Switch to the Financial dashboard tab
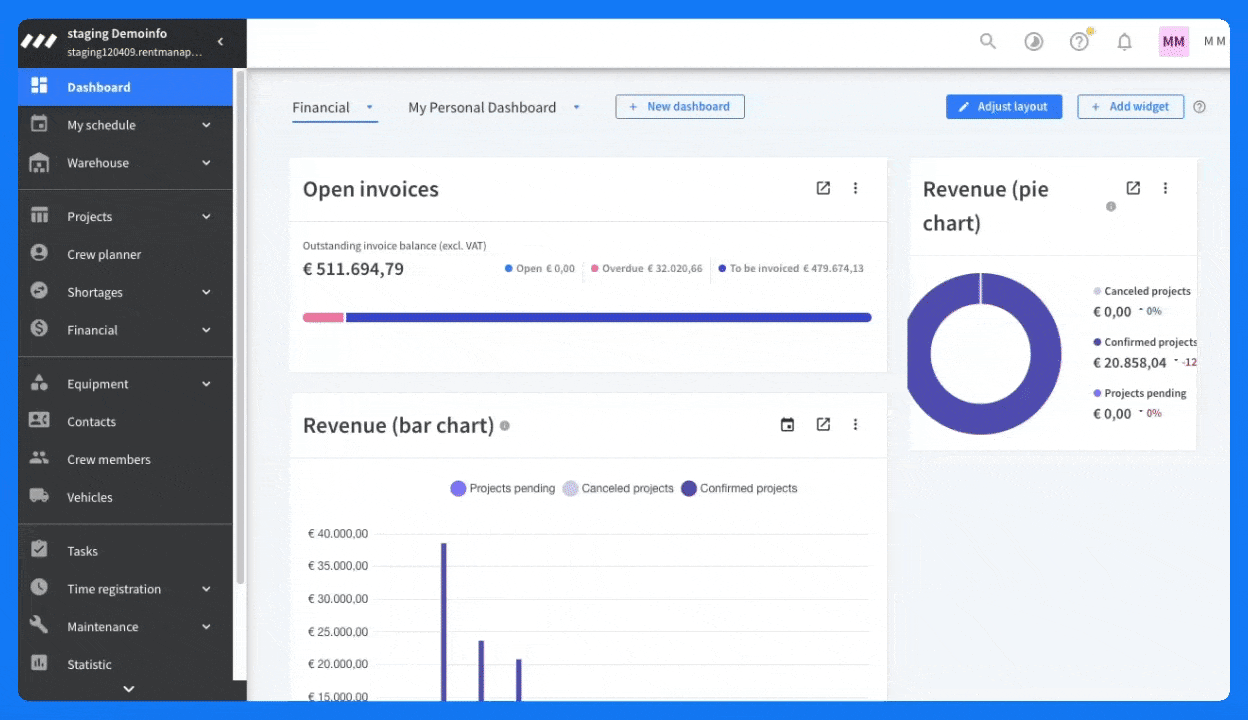1248x720 pixels. point(321,107)
